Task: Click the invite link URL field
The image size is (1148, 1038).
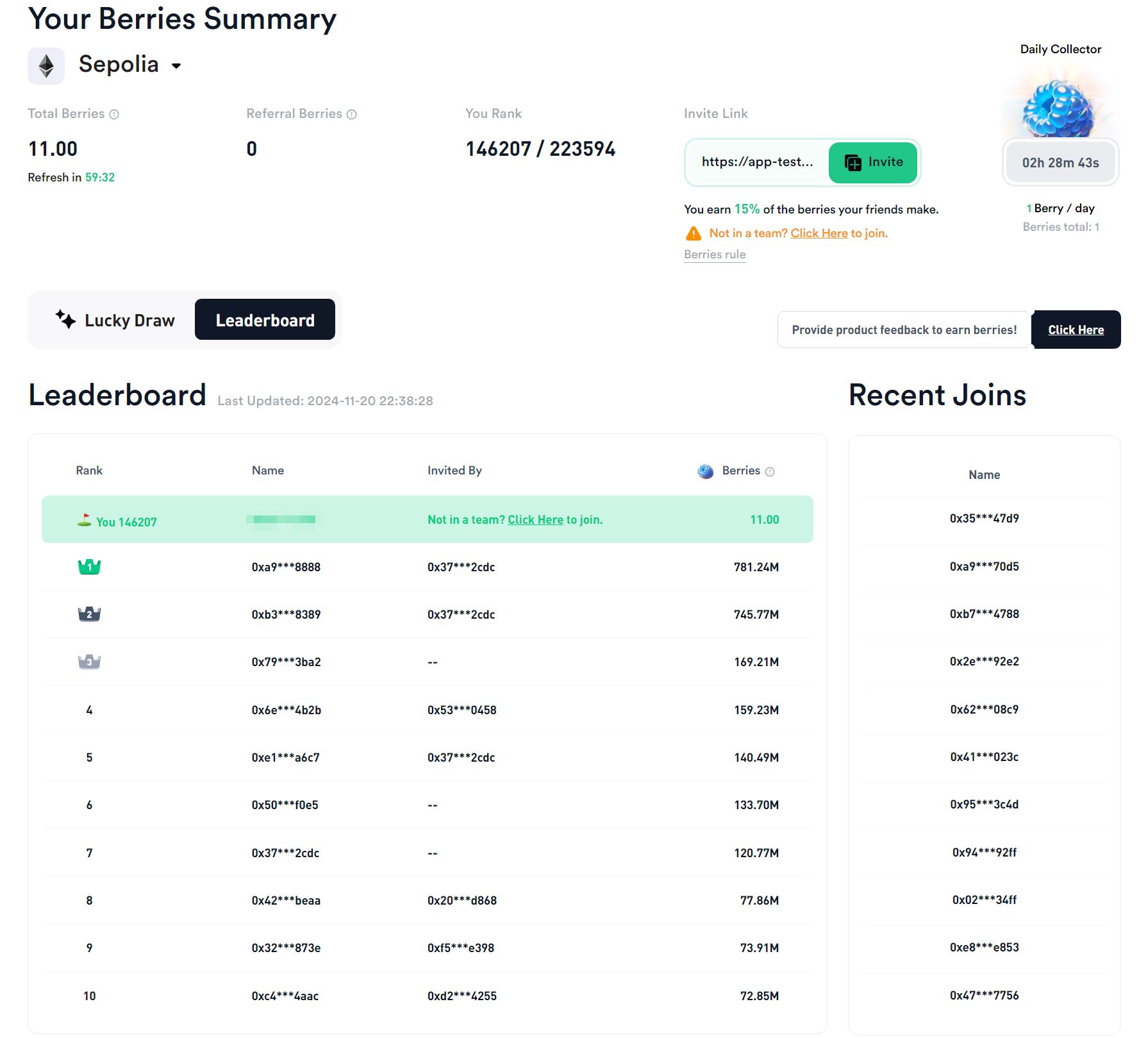Action: pos(757,162)
